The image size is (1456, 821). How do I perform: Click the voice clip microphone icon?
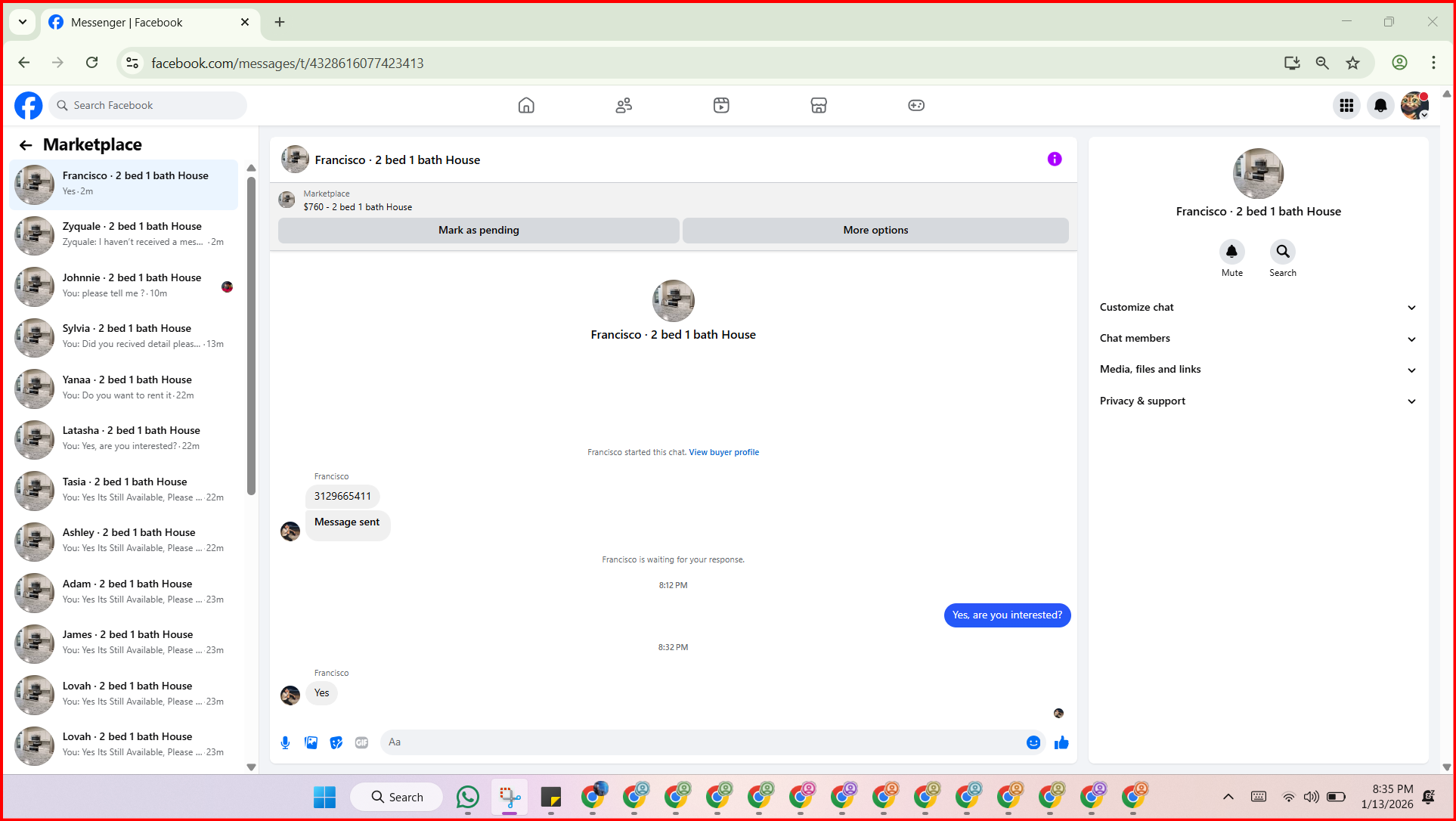[285, 742]
